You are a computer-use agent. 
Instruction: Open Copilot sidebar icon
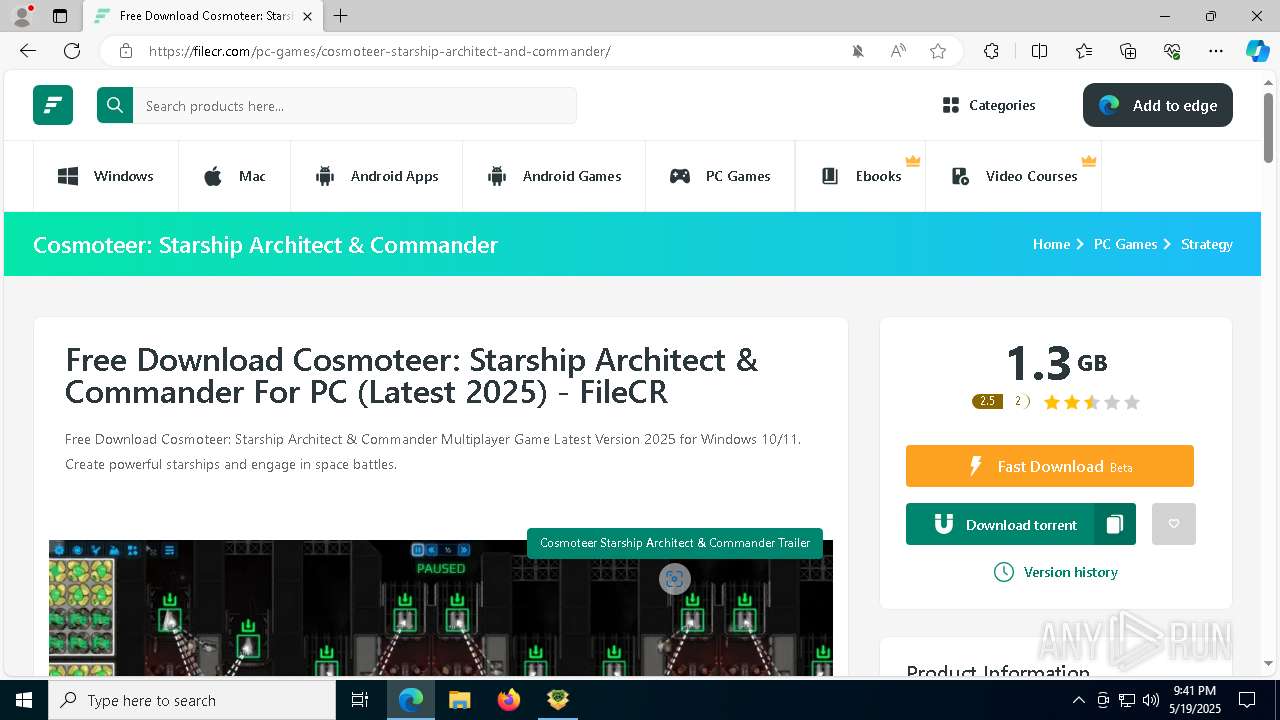[1257, 51]
